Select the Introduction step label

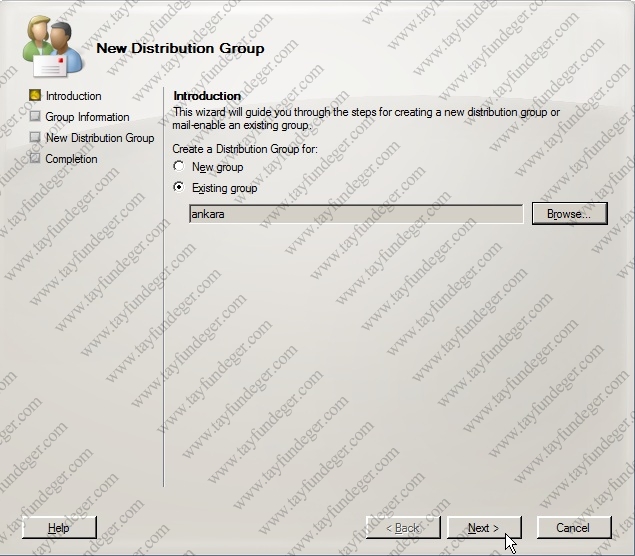[74, 96]
